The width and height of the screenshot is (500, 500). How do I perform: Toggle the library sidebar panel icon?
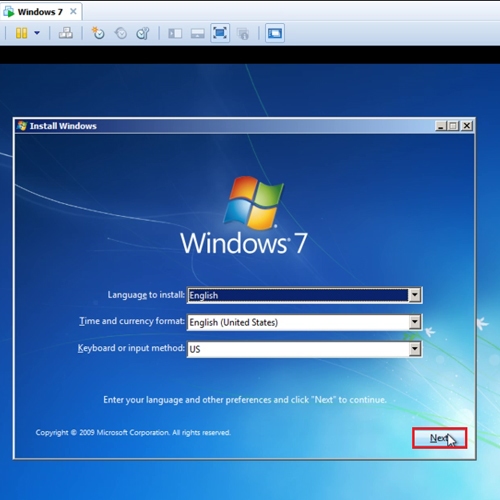175,33
